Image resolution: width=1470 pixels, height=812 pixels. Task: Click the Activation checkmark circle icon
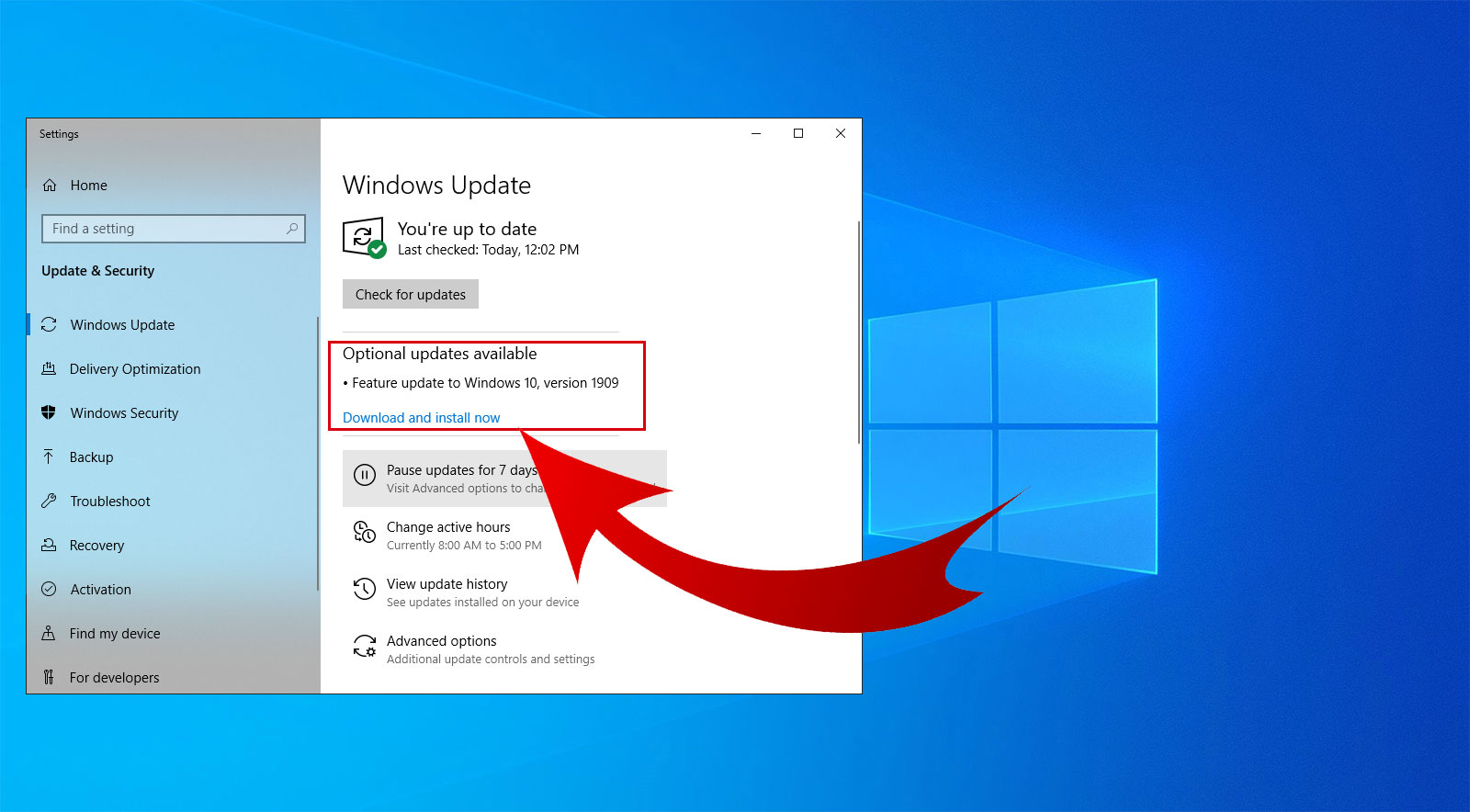pyautogui.click(x=49, y=590)
